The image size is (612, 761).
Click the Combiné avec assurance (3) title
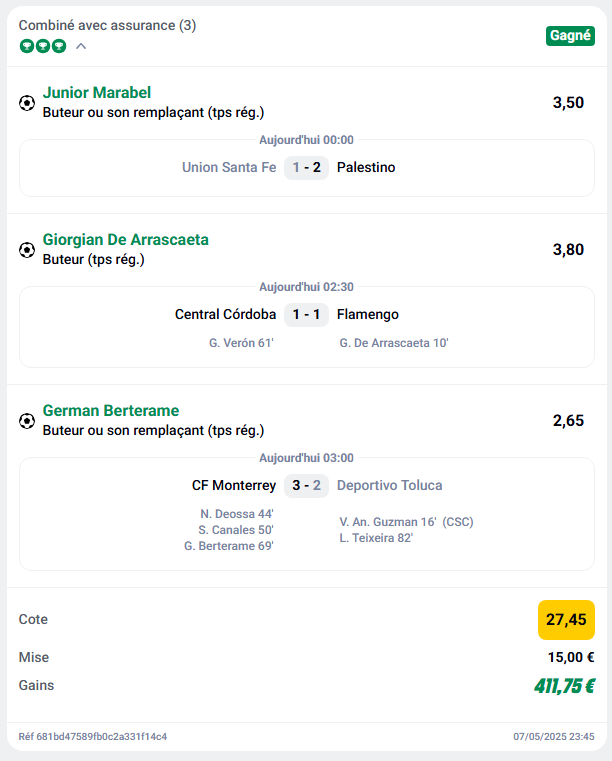tap(107, 25)
